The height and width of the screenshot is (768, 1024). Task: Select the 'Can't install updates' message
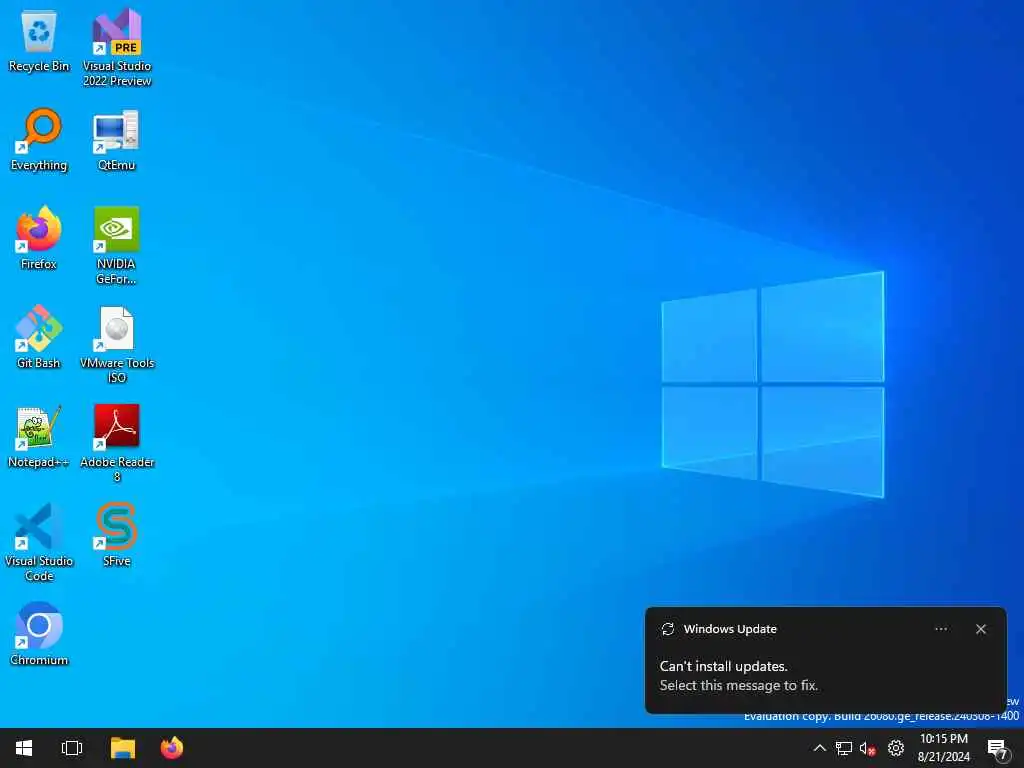[724, 666]
